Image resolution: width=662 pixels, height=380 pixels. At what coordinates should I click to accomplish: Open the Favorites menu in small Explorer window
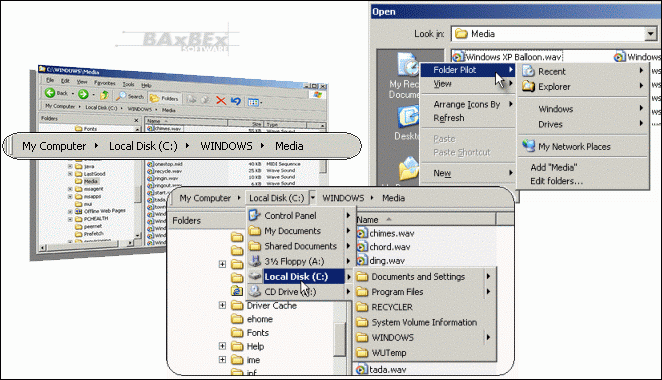point(104,83)
